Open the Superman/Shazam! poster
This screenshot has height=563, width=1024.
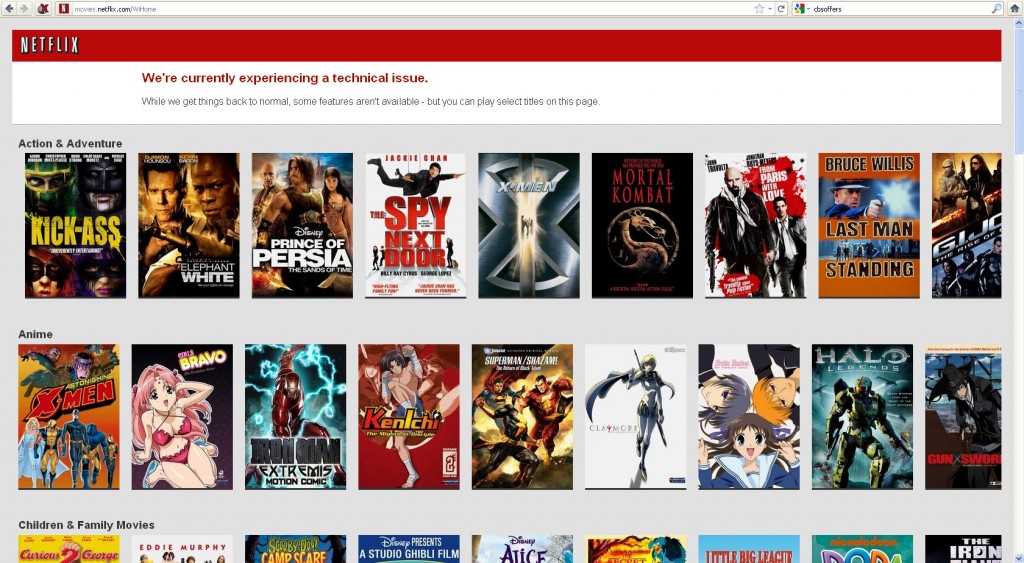522,417
